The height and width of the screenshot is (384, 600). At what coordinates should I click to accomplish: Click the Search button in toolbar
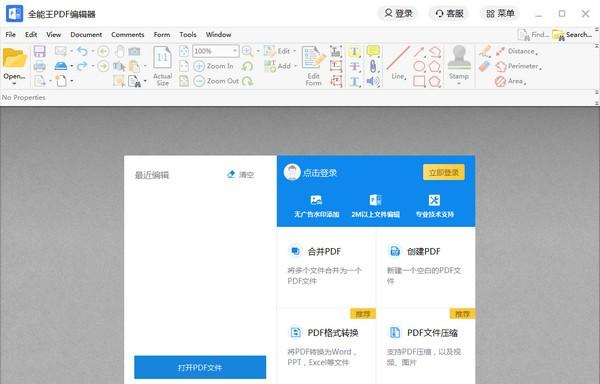pos(572,35)
